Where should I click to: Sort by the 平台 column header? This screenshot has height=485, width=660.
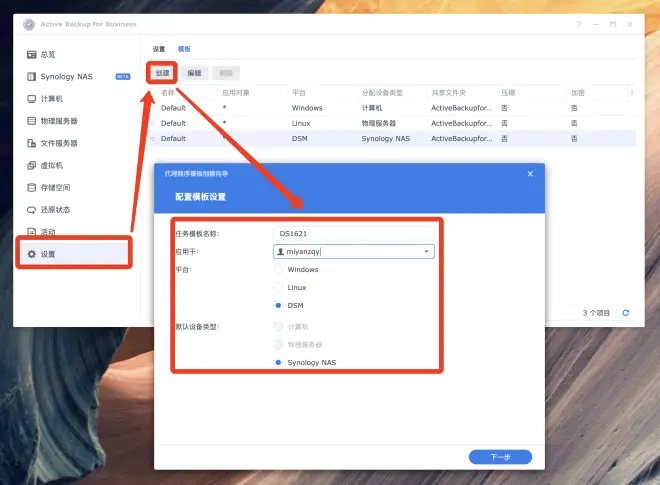pyautogui.click(x=299, y=93)
